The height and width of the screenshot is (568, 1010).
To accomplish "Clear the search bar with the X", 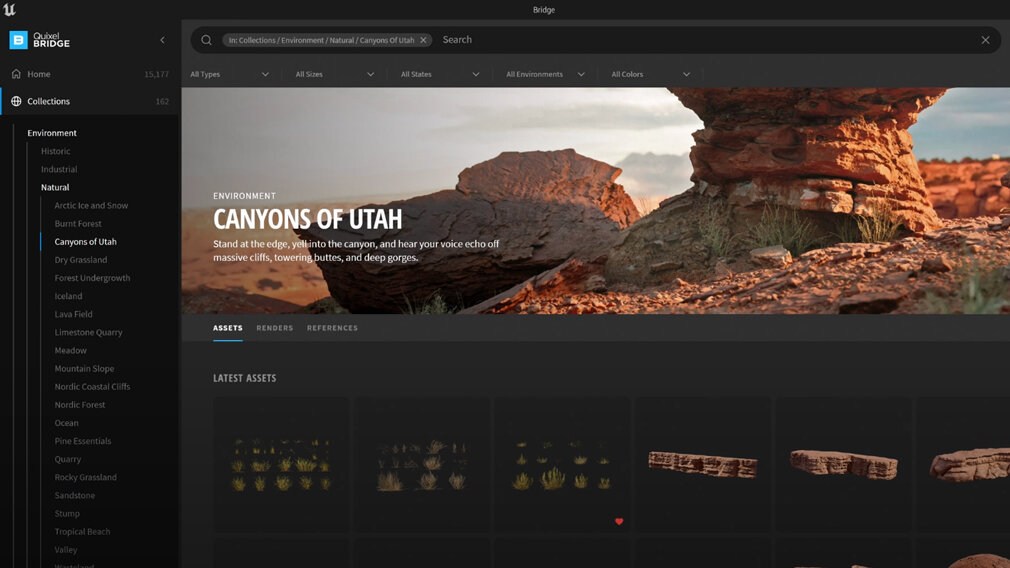I will pos(986,40).
